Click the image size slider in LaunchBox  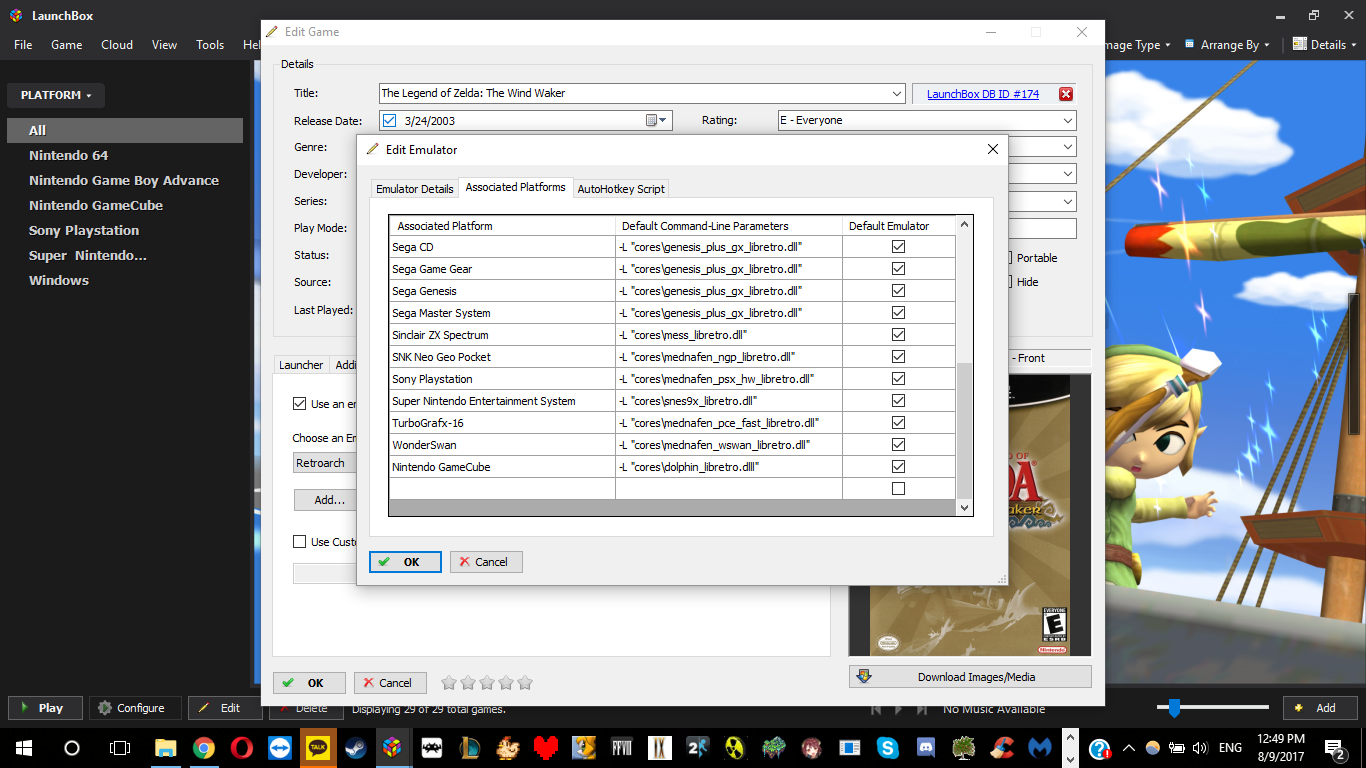pyautogui.click(x=1175, y=708)
